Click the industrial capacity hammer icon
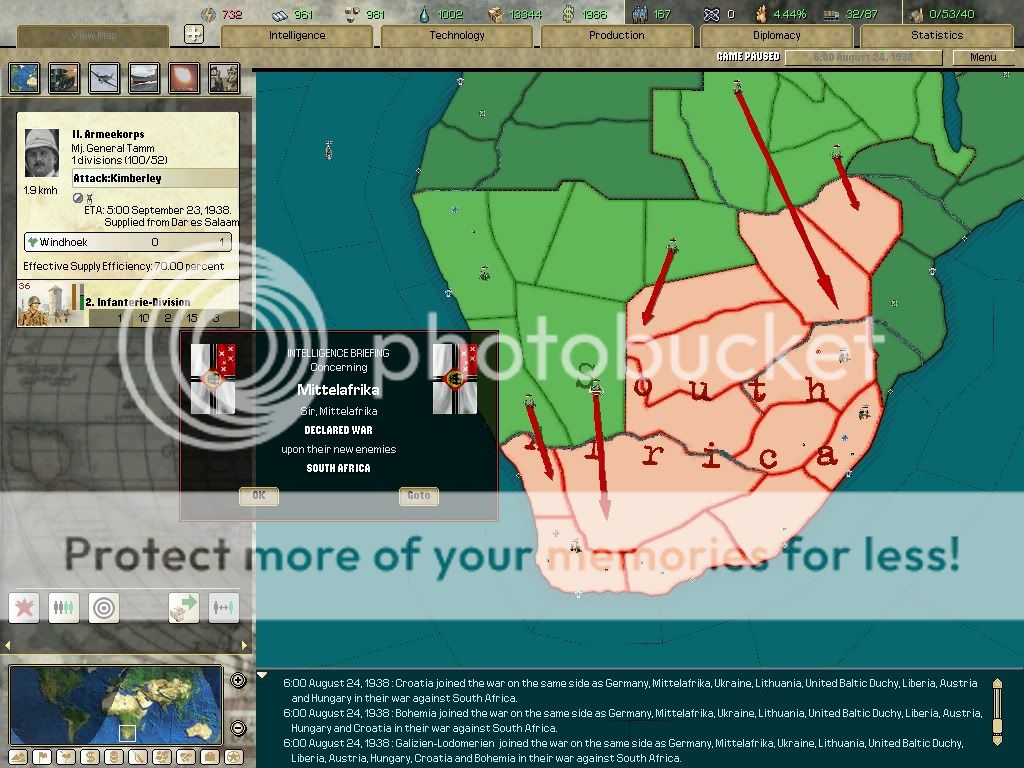The image size is (1024, 768). (917, 14)
